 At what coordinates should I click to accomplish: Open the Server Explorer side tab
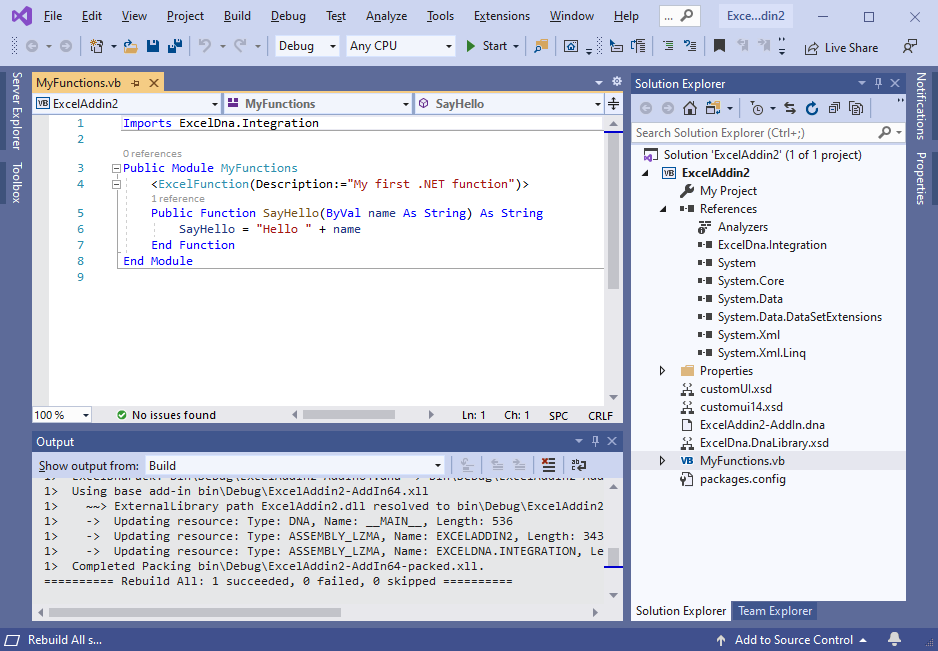click(16, 111)
